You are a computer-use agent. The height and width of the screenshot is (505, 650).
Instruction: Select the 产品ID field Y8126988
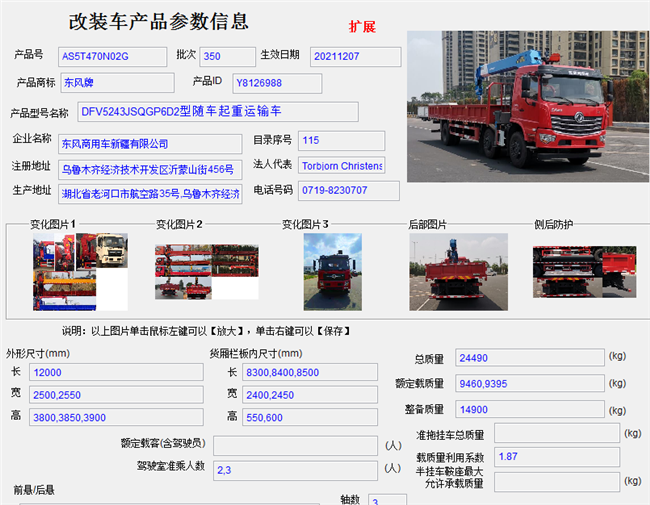pos(281,83)
